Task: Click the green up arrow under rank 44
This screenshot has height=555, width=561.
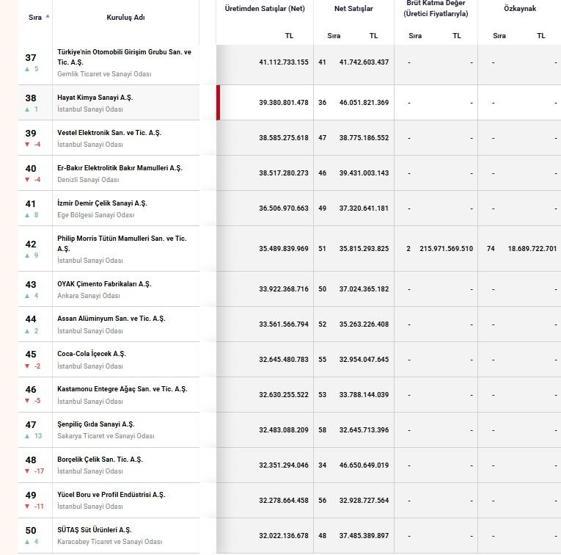Action: pos(27,331)
